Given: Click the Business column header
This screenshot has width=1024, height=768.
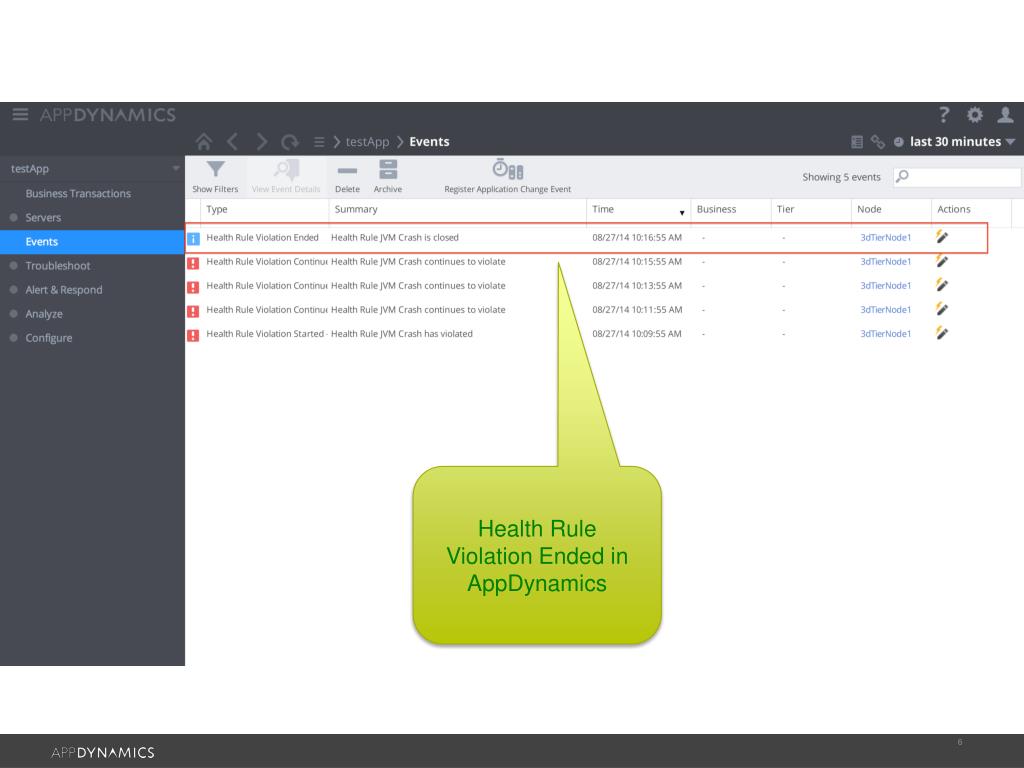Looking at the screenshot, I should (716, 210).
